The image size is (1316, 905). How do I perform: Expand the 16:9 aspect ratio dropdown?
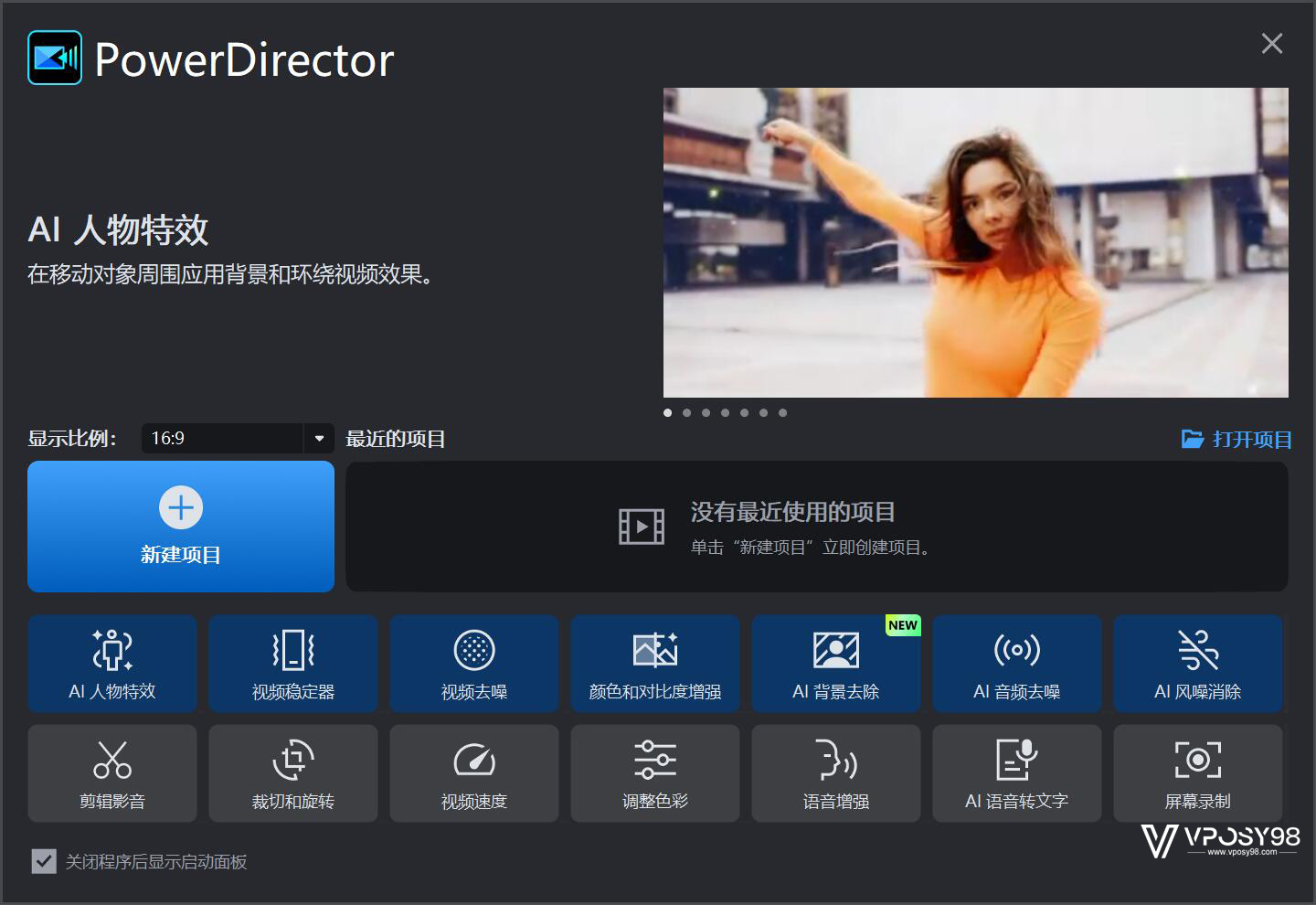319,439
